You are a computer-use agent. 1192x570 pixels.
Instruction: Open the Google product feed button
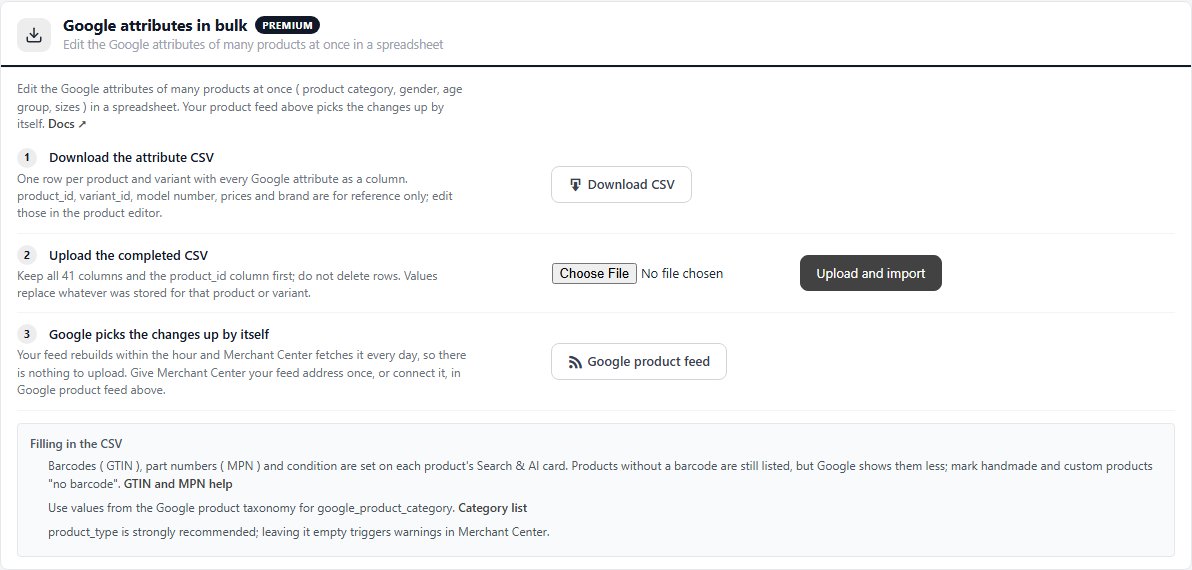[x=639, y=362]
